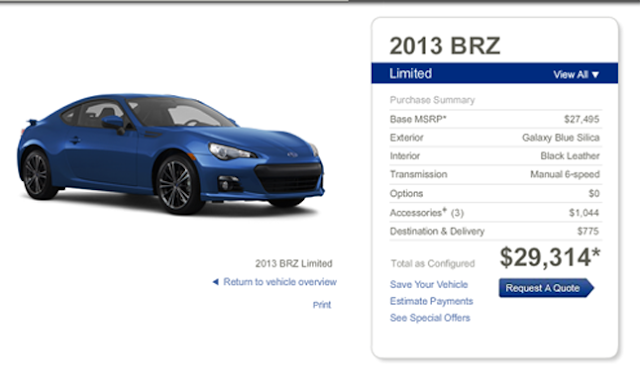
Task: Click the Manual 6-speed transmission value
Action: tap(565, 174)
